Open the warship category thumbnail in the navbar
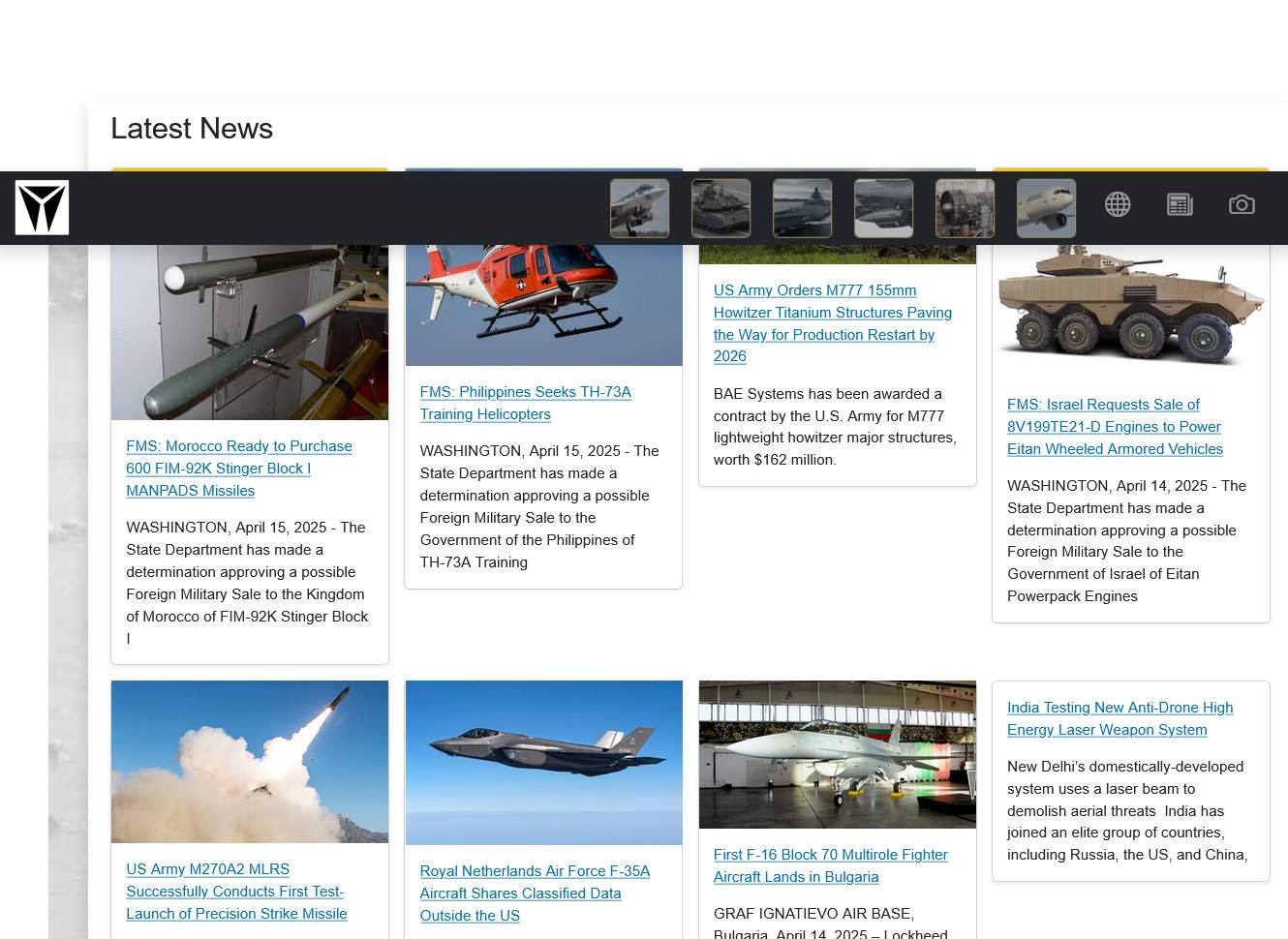This screenshot has width=1288, height=939. [802, 208]
